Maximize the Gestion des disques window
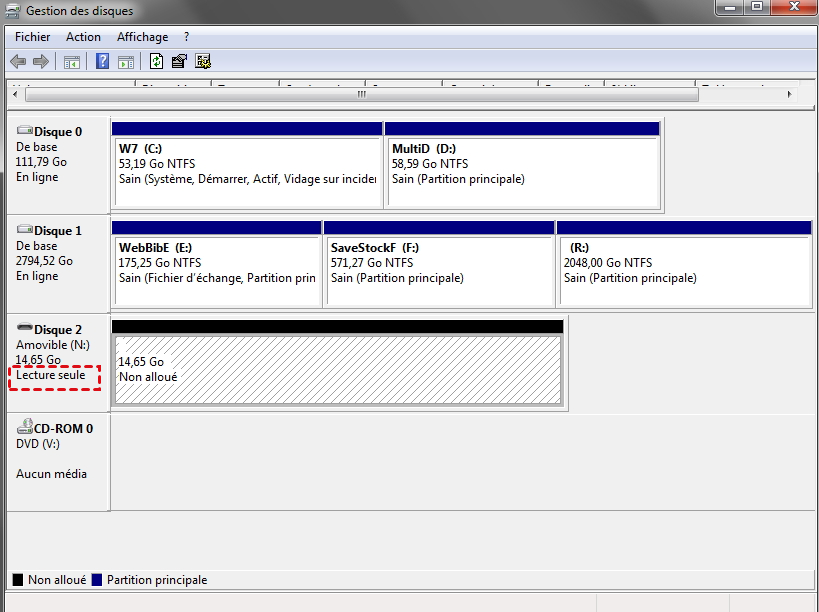This screenshot has height=612, width=819. point(757,7)
